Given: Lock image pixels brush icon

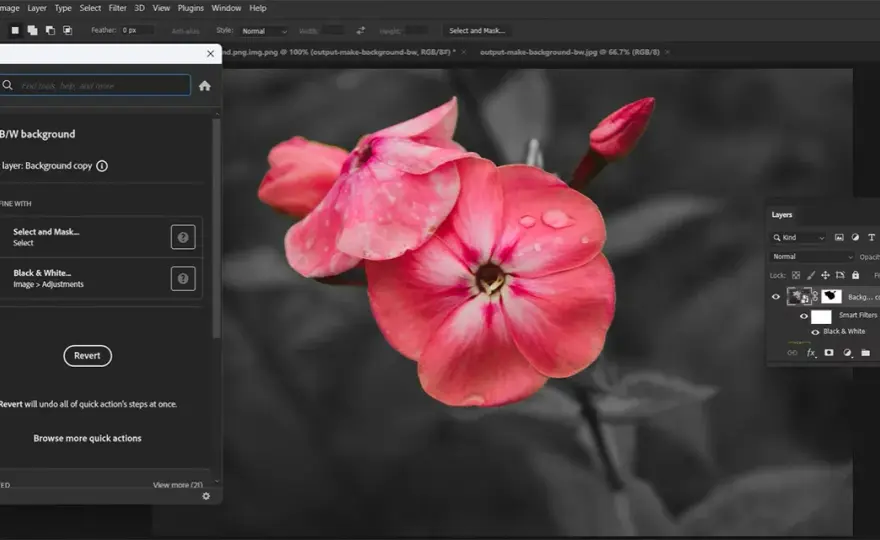Looking at the screenshot, I should click(x=810, y=275).
